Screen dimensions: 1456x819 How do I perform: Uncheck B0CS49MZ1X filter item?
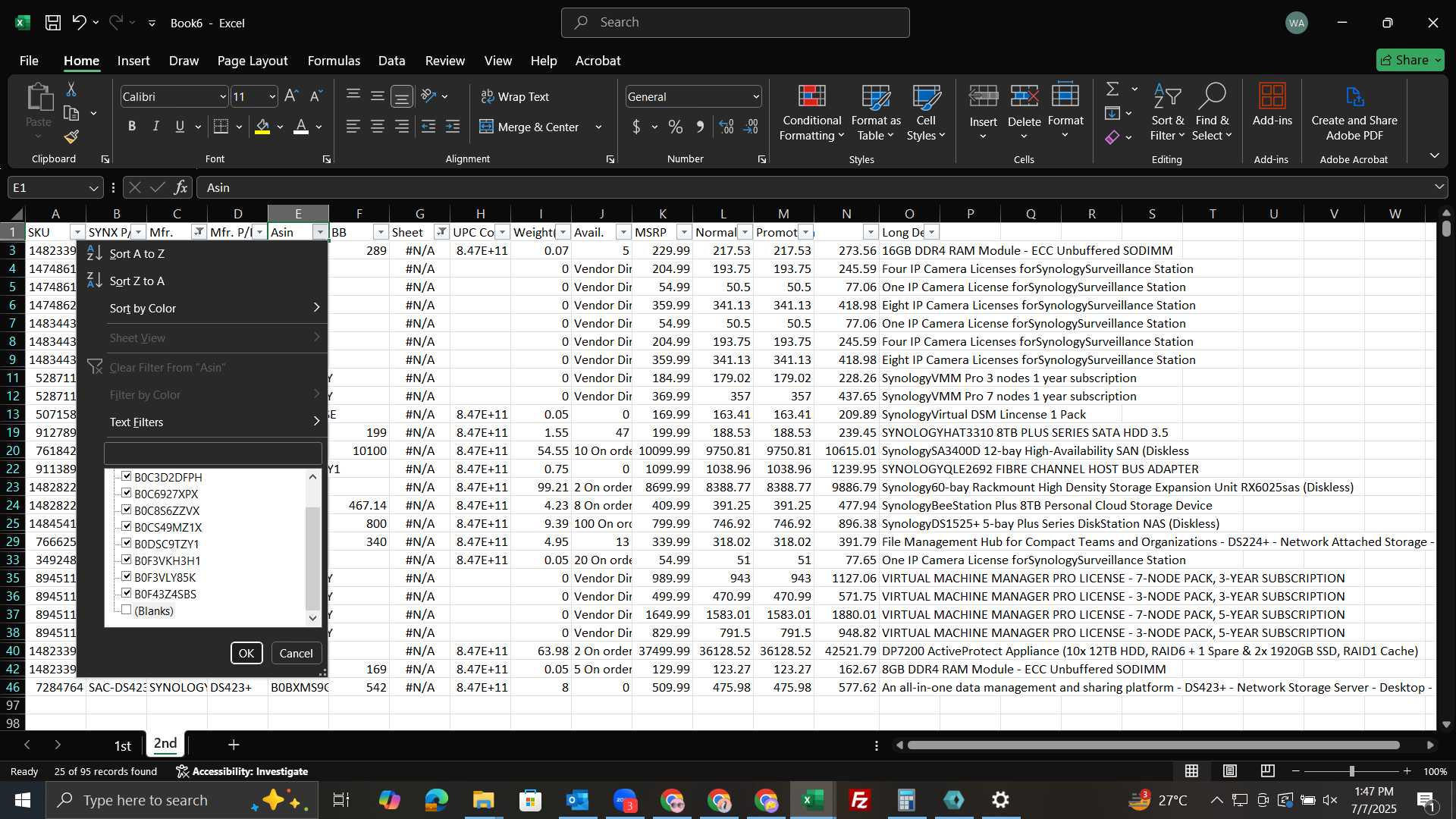pos(127,526)
